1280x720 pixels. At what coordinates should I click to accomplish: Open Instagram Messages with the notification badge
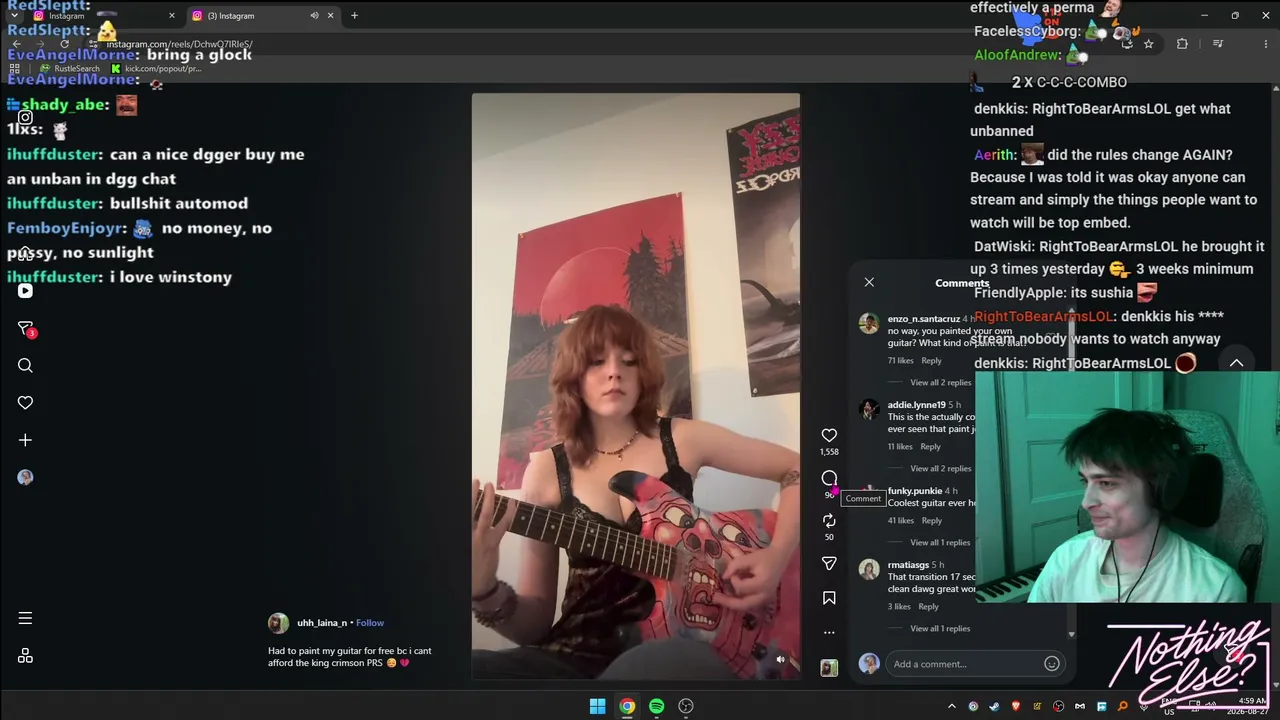[26, 329]
